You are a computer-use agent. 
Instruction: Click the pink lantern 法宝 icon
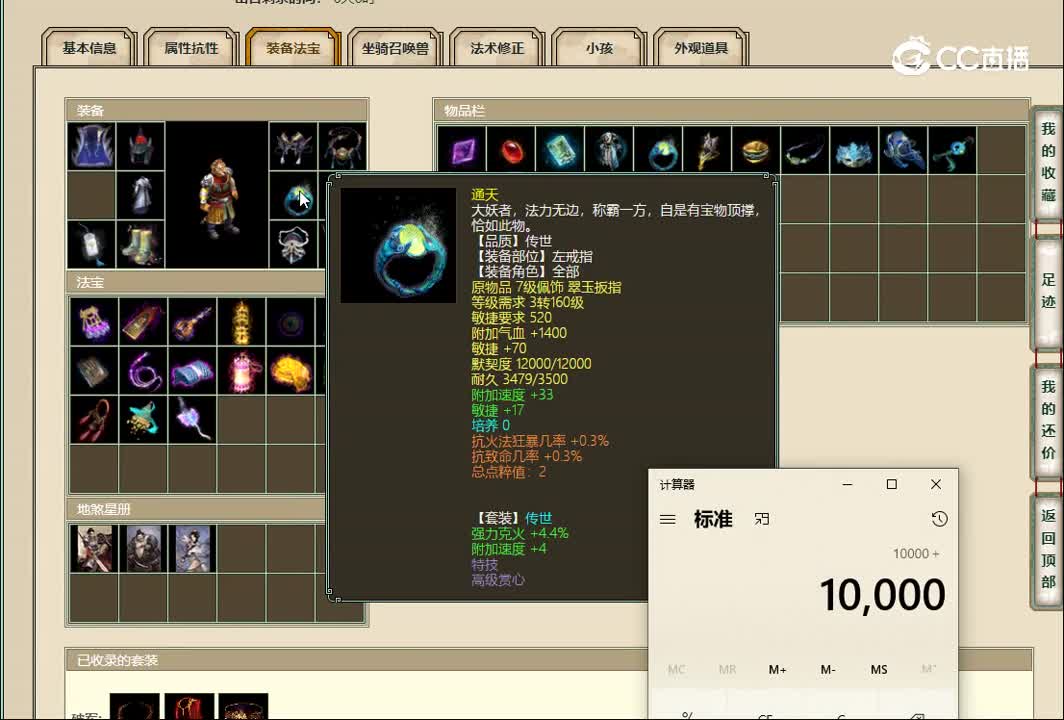pos(242,371)
